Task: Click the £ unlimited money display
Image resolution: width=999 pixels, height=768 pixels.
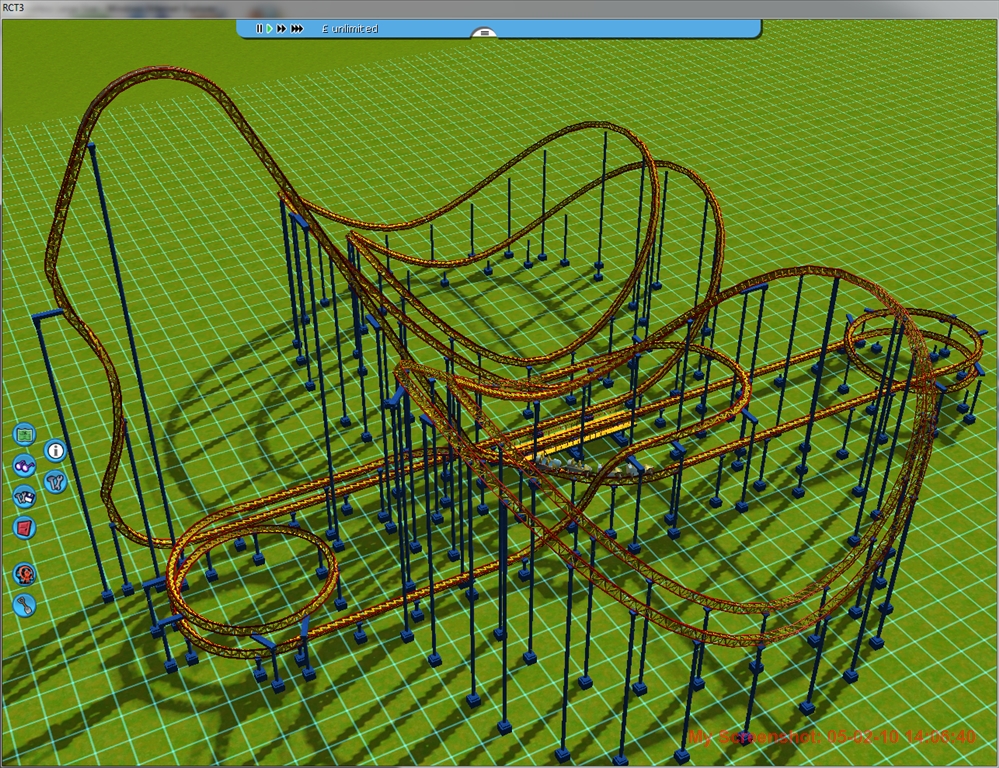Action: coord(350,29)
